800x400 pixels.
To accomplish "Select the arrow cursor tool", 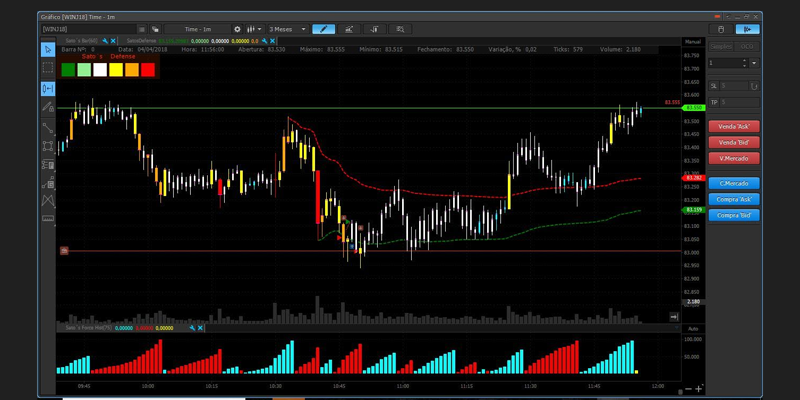I will pyautogui.click(x=48, y=49).
